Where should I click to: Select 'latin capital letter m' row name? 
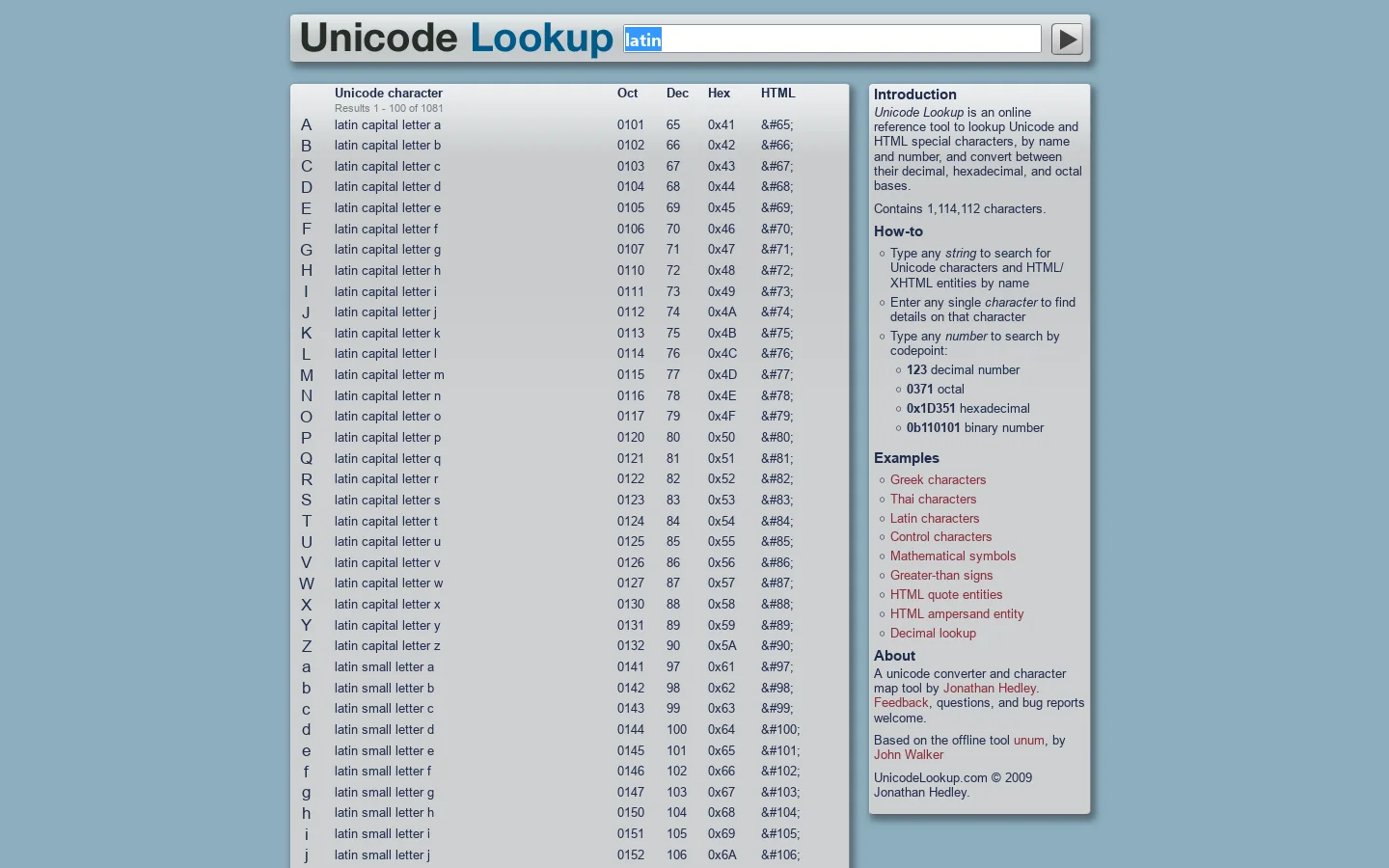[x=390, y=374]
